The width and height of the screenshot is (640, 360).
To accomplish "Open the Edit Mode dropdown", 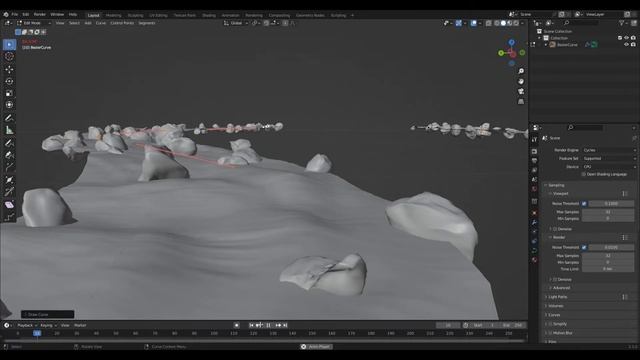I will [x=34, y=23].
